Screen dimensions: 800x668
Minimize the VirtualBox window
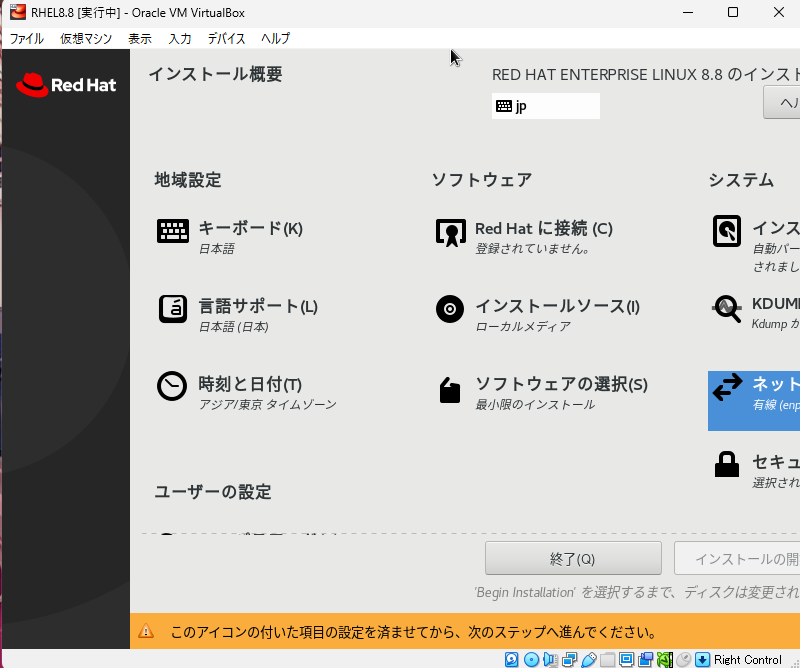pyautogui.click(x=688, y=12)
